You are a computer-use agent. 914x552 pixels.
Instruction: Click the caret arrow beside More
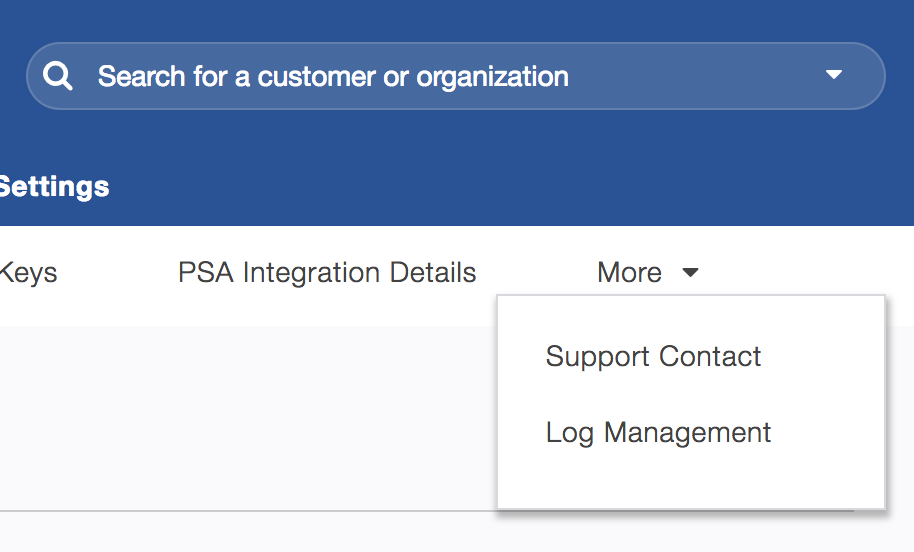[690, 272]
